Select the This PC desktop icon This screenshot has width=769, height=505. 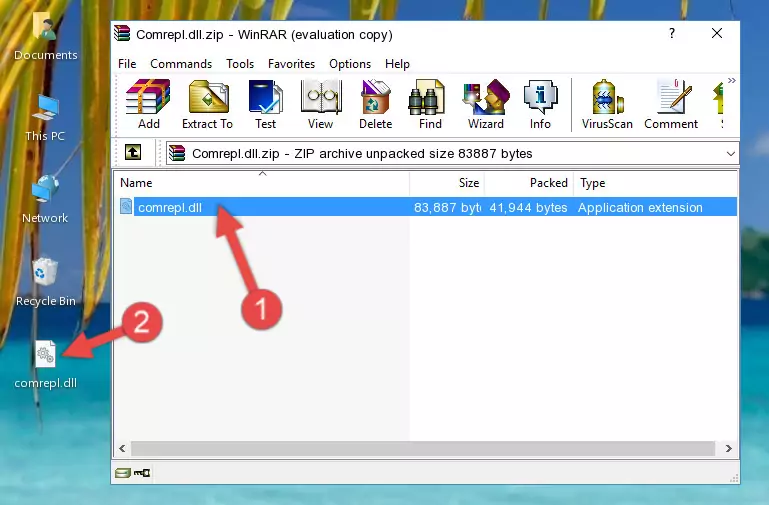(x=45, y=118)
